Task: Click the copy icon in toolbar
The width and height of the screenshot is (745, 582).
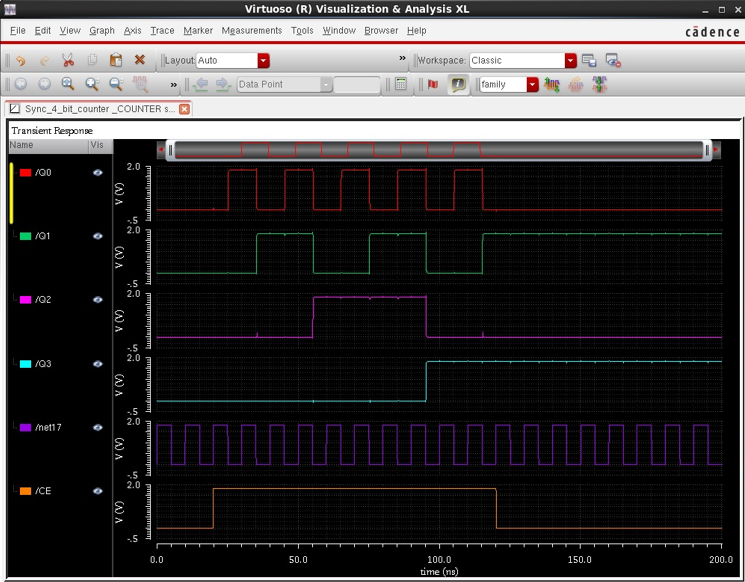Action: click(92, 60)
